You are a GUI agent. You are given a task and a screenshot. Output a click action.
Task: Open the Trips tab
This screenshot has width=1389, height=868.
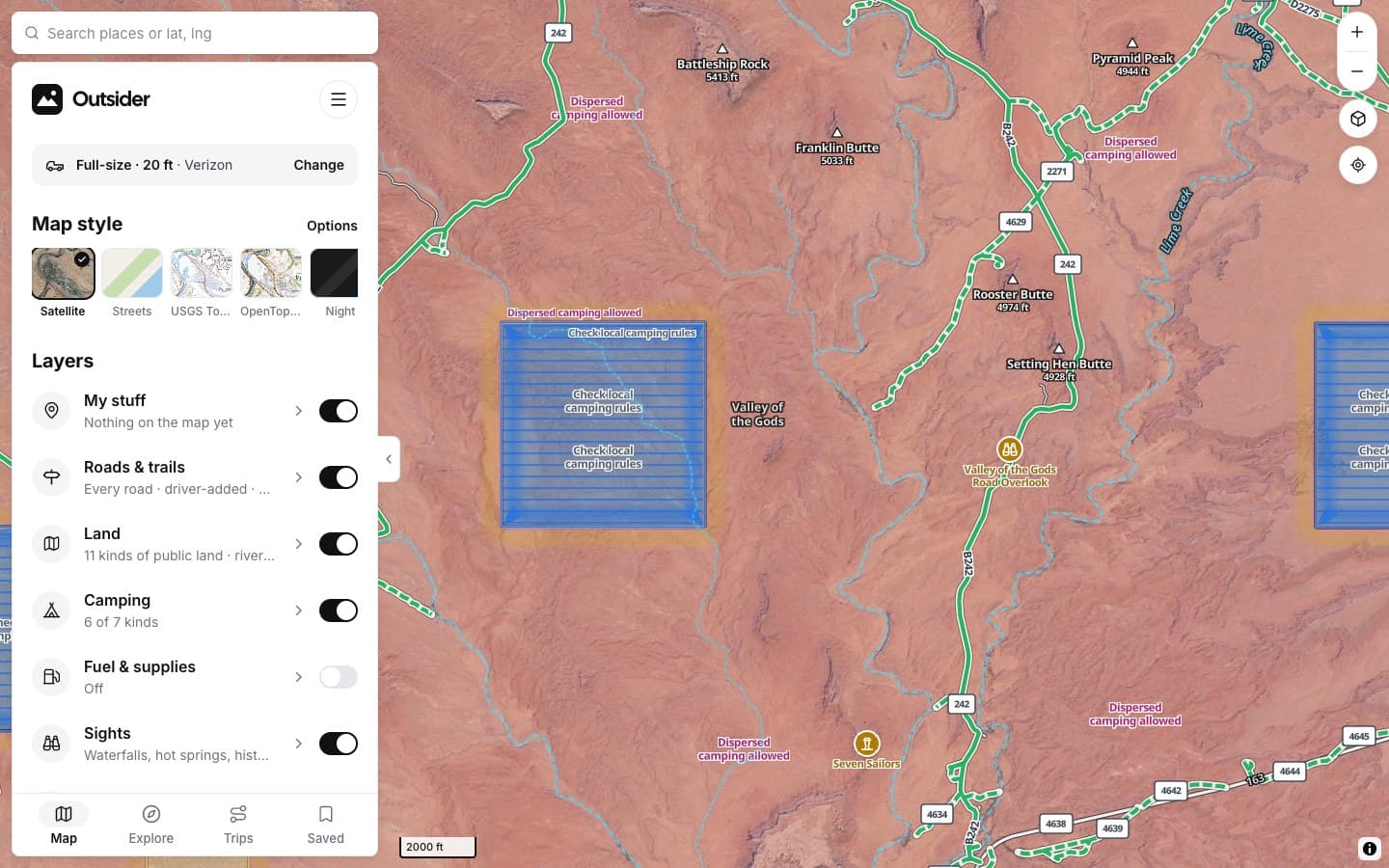[x=238, y=825]
